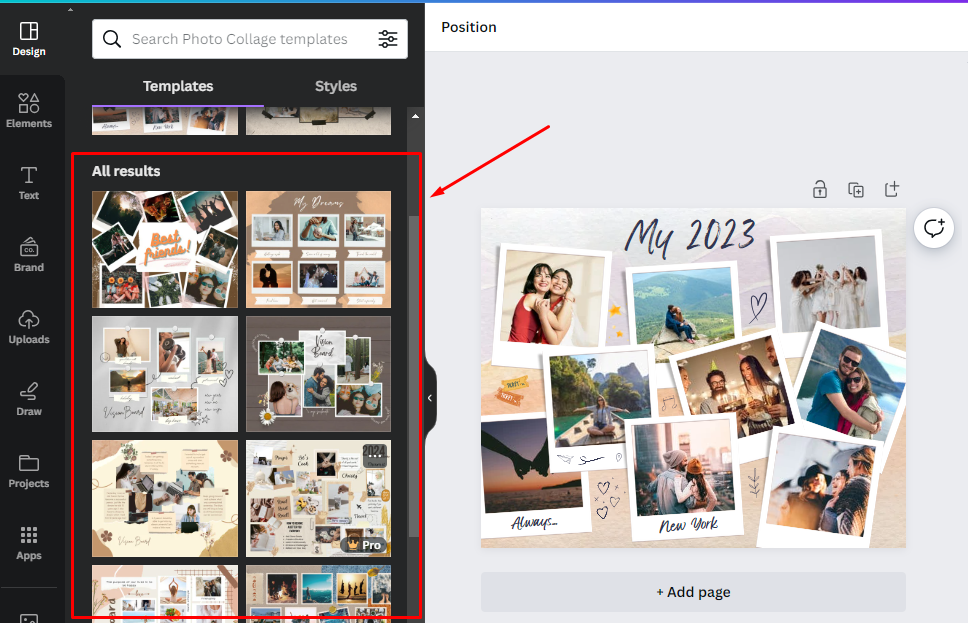Screen dimensions: 968x623
Task: Select the gray Vision Board template
Action: tap(165, 374)
